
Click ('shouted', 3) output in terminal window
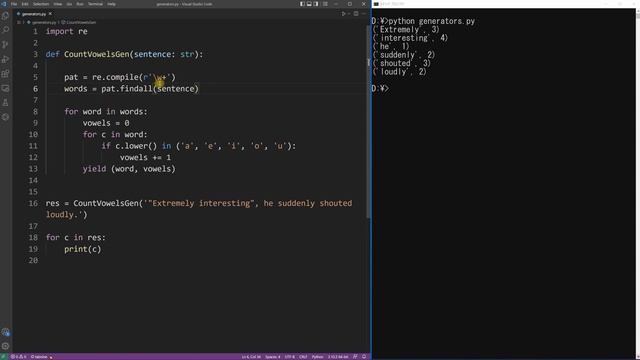point(402,63)
